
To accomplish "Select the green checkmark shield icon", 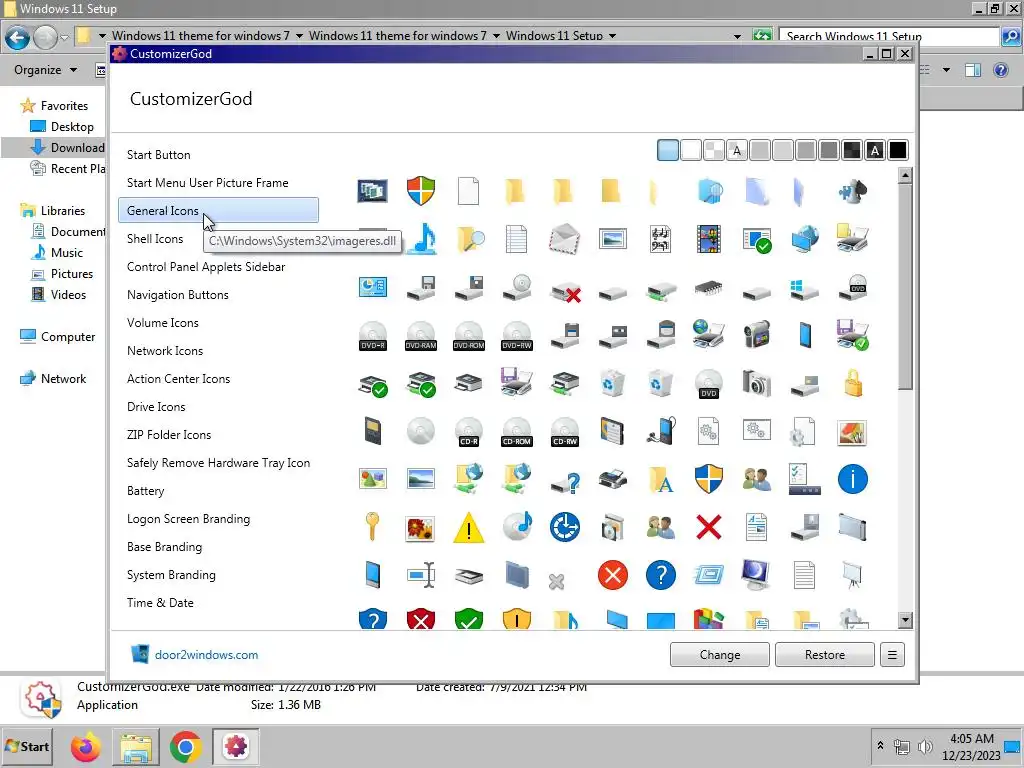I will tap(468, 618).
